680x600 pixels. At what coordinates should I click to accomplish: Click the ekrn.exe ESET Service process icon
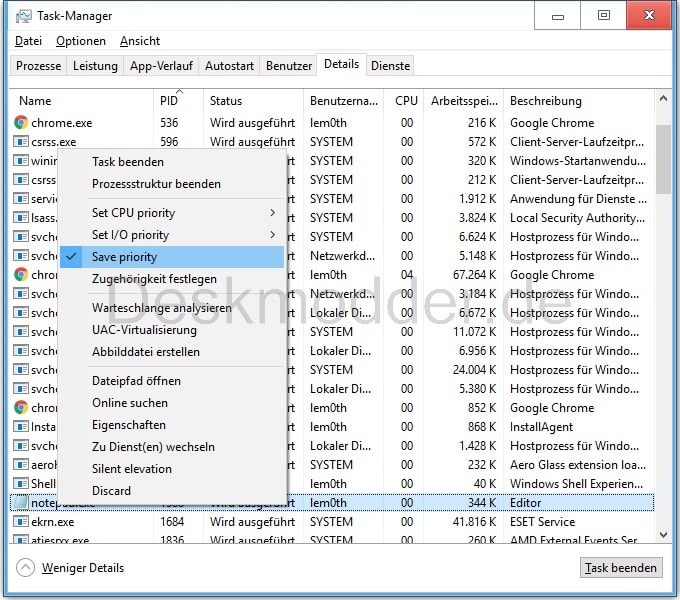point(21,522)
